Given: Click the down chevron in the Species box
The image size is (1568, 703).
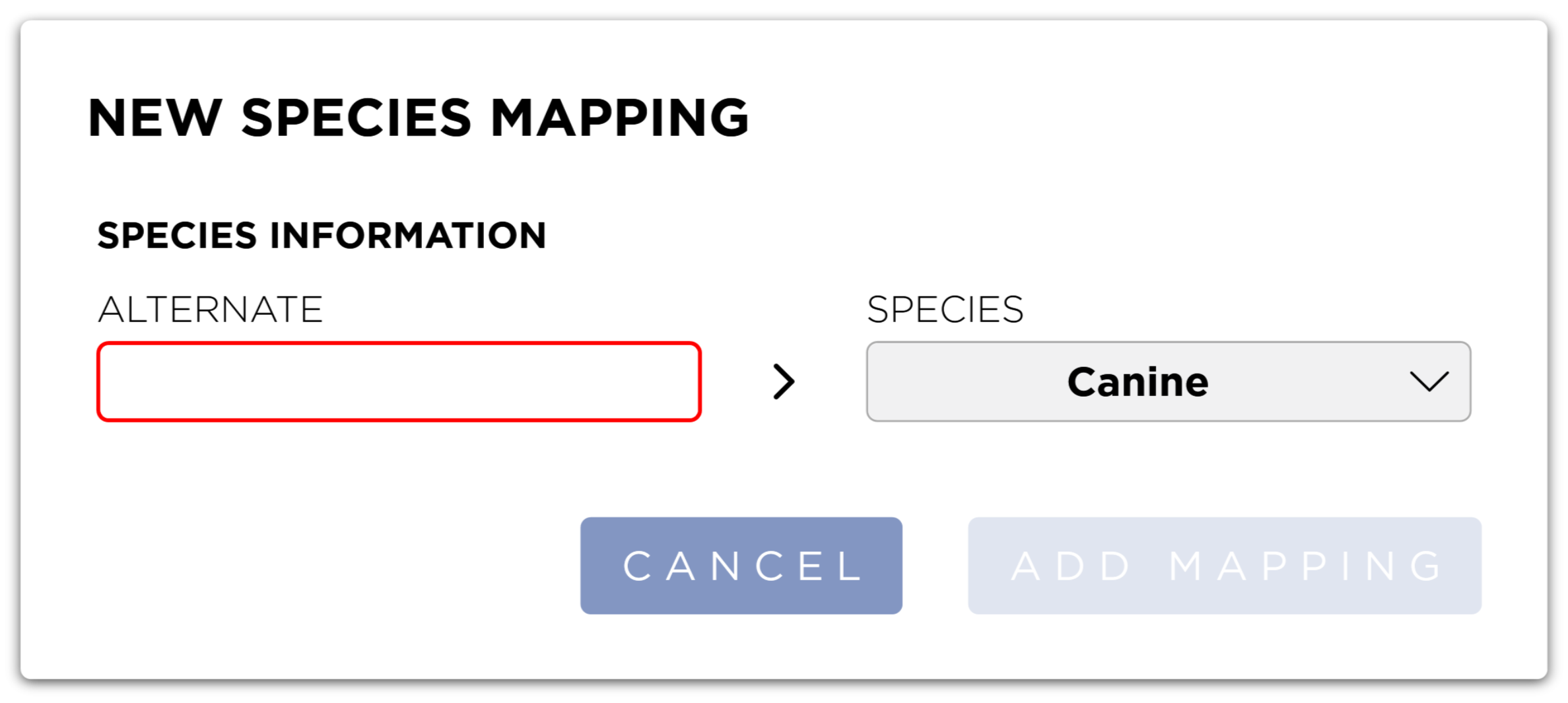Looking at the screenshot, I should coord(1429,382).
